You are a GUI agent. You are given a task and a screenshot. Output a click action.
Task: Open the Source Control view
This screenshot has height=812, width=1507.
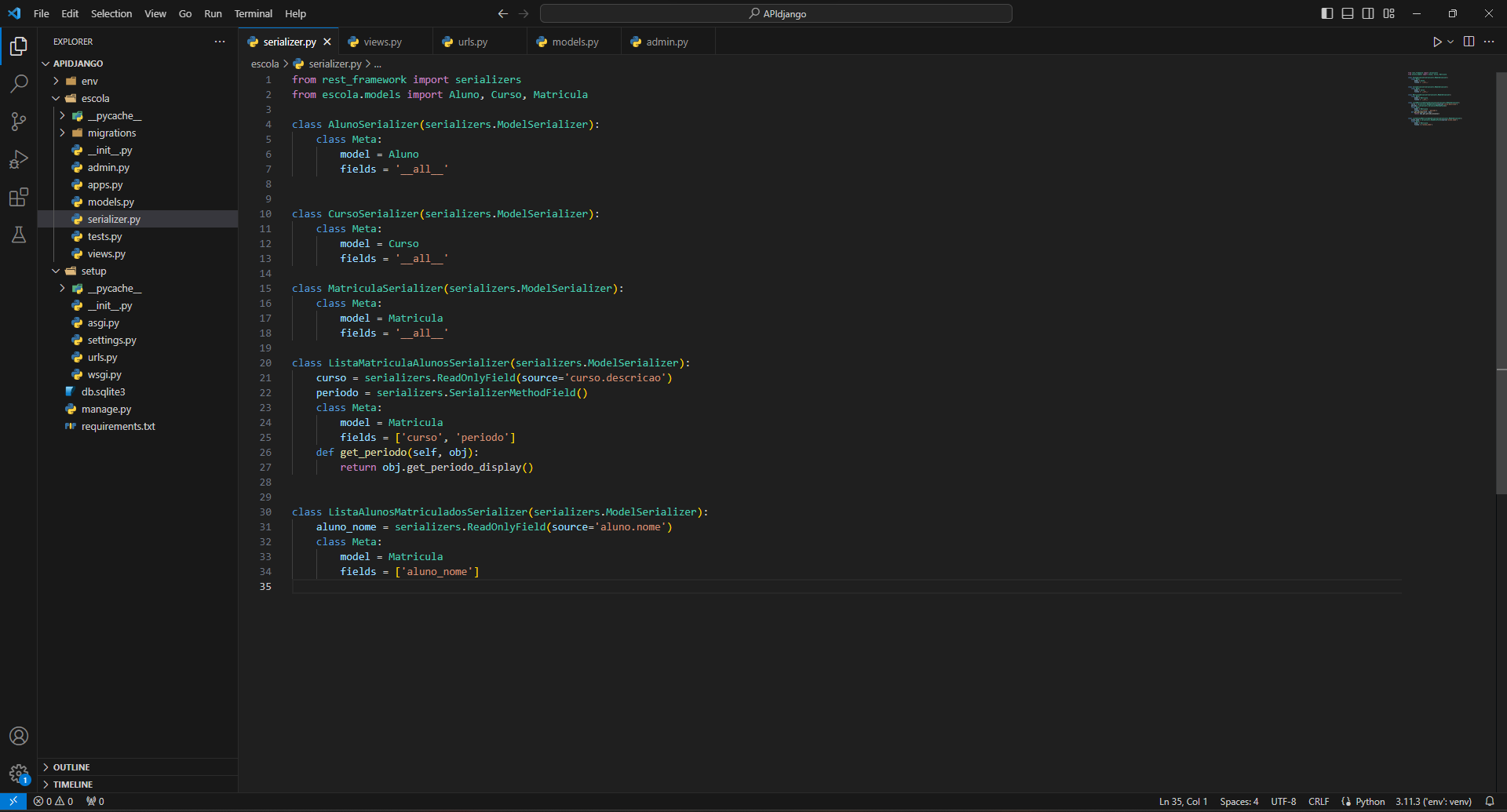19,121
